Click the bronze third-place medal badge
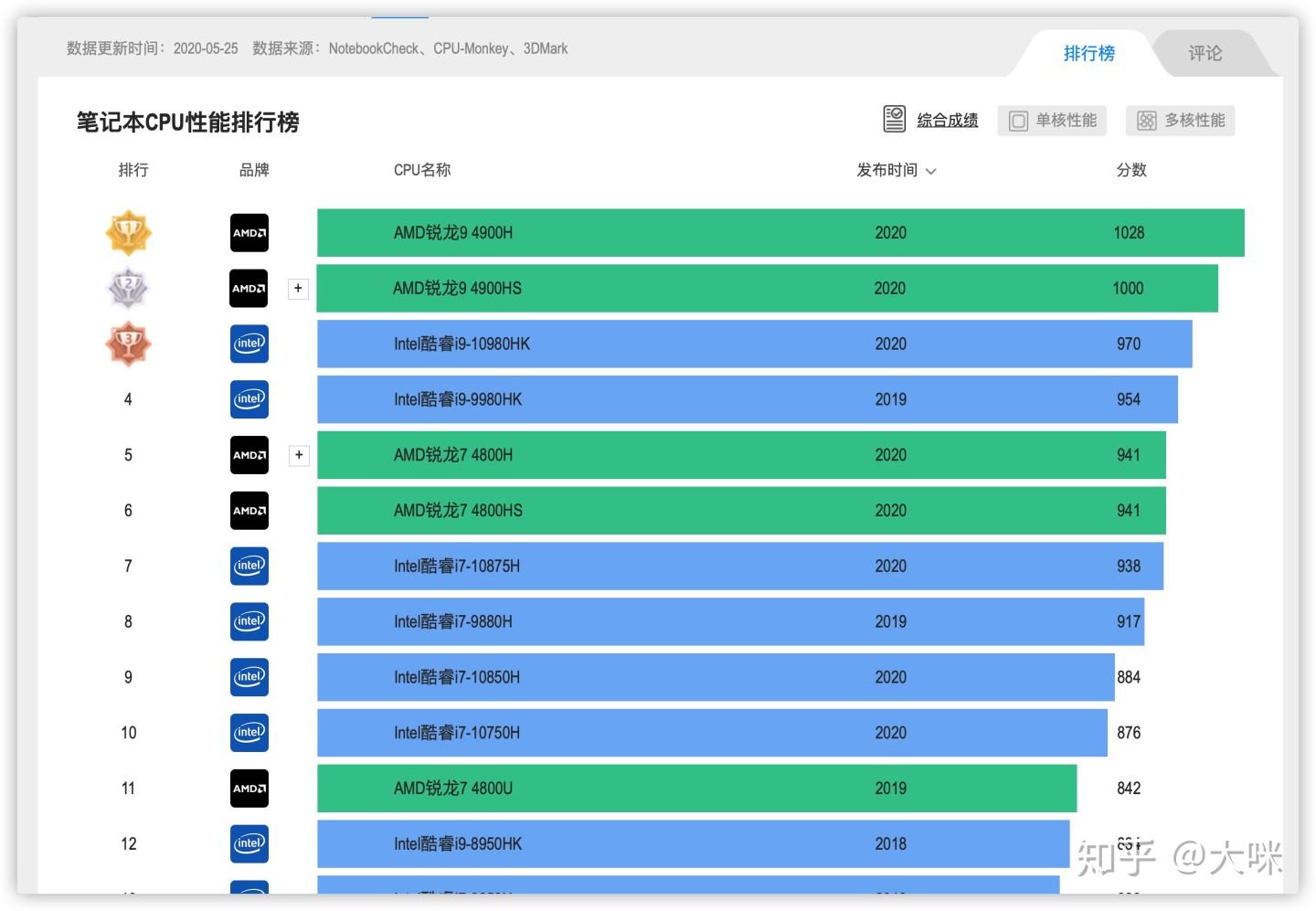The image size is (1316, 911). (128, 344)
